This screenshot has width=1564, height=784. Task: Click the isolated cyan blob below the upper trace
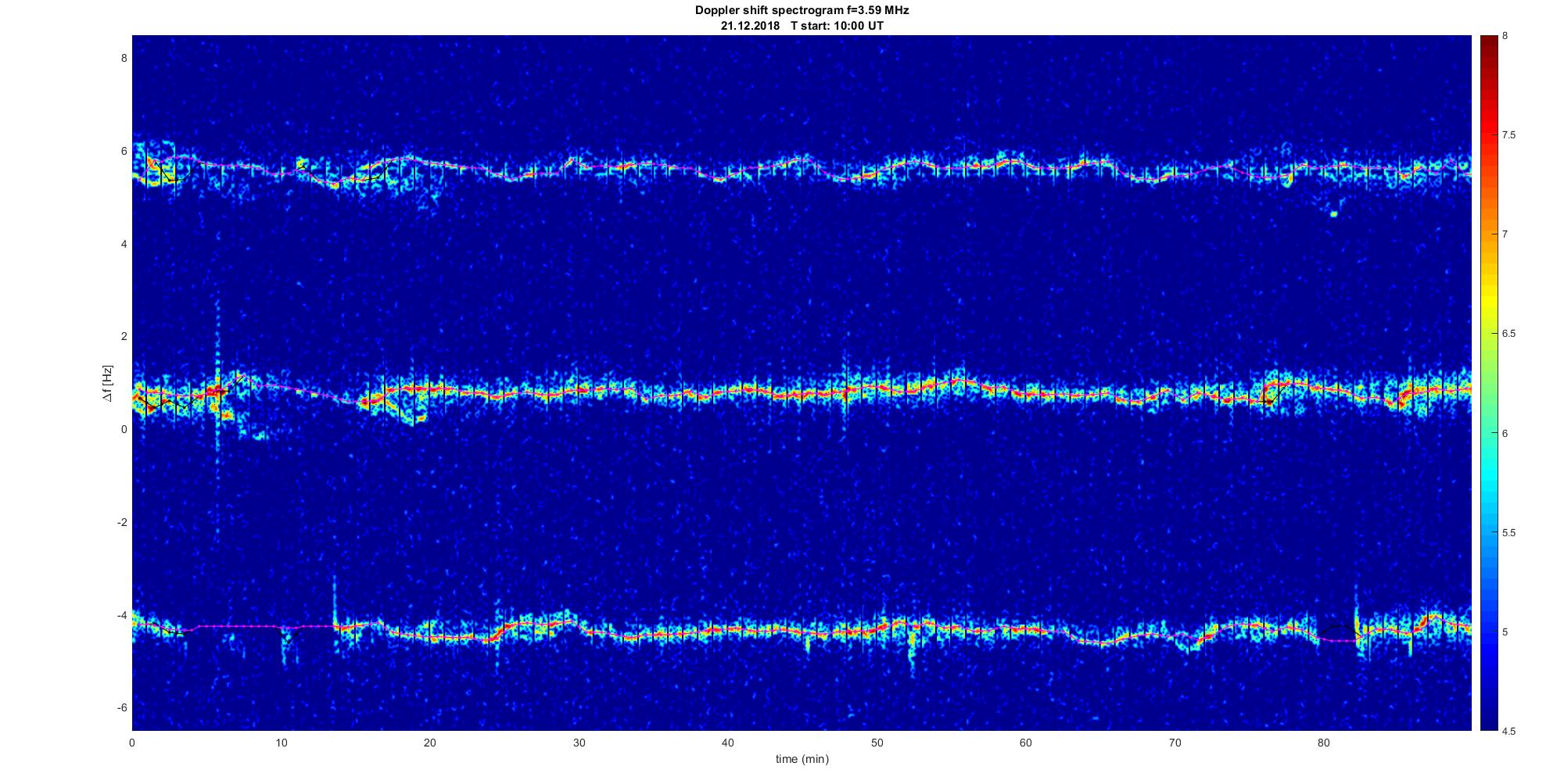tap(1334, 213)
